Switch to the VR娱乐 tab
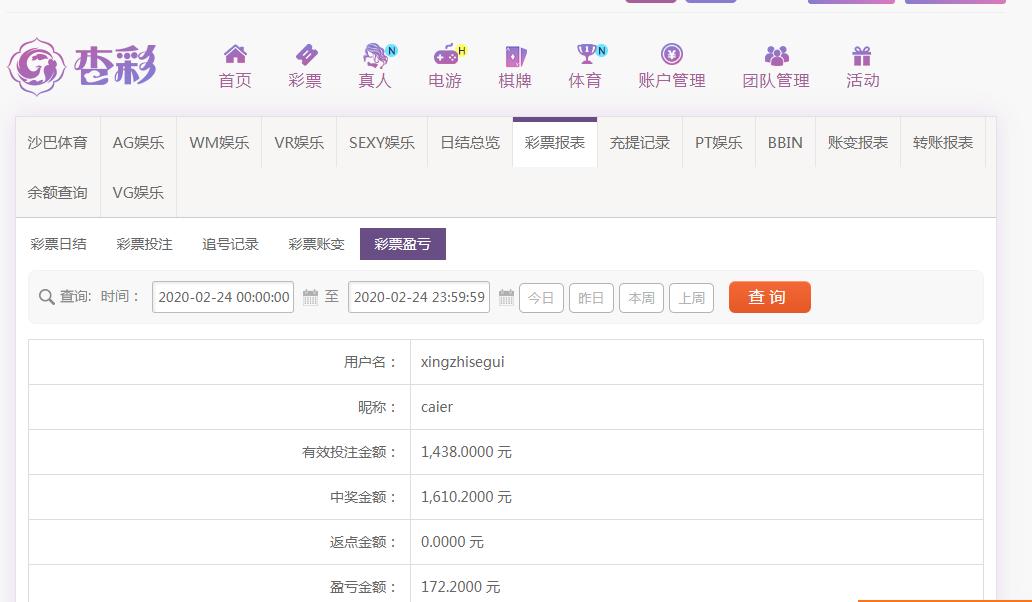1032x602 pixels. (299, 143)
